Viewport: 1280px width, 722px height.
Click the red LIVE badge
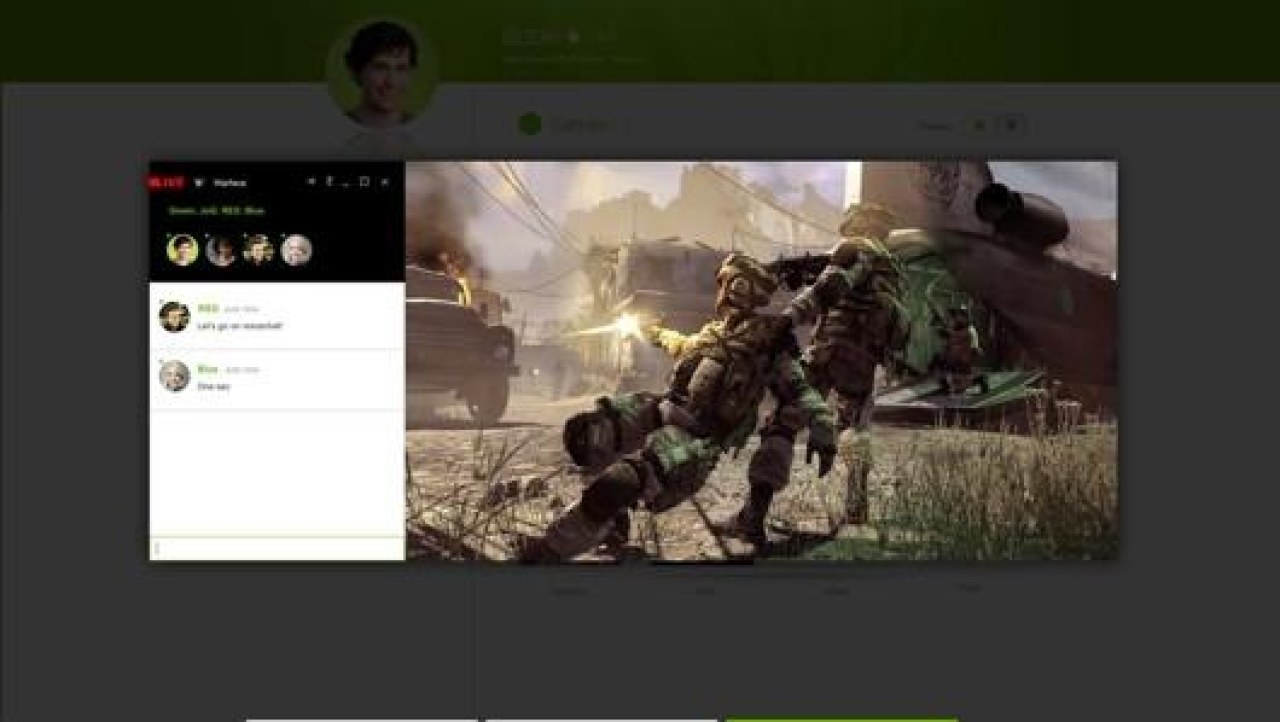[166, 183]
